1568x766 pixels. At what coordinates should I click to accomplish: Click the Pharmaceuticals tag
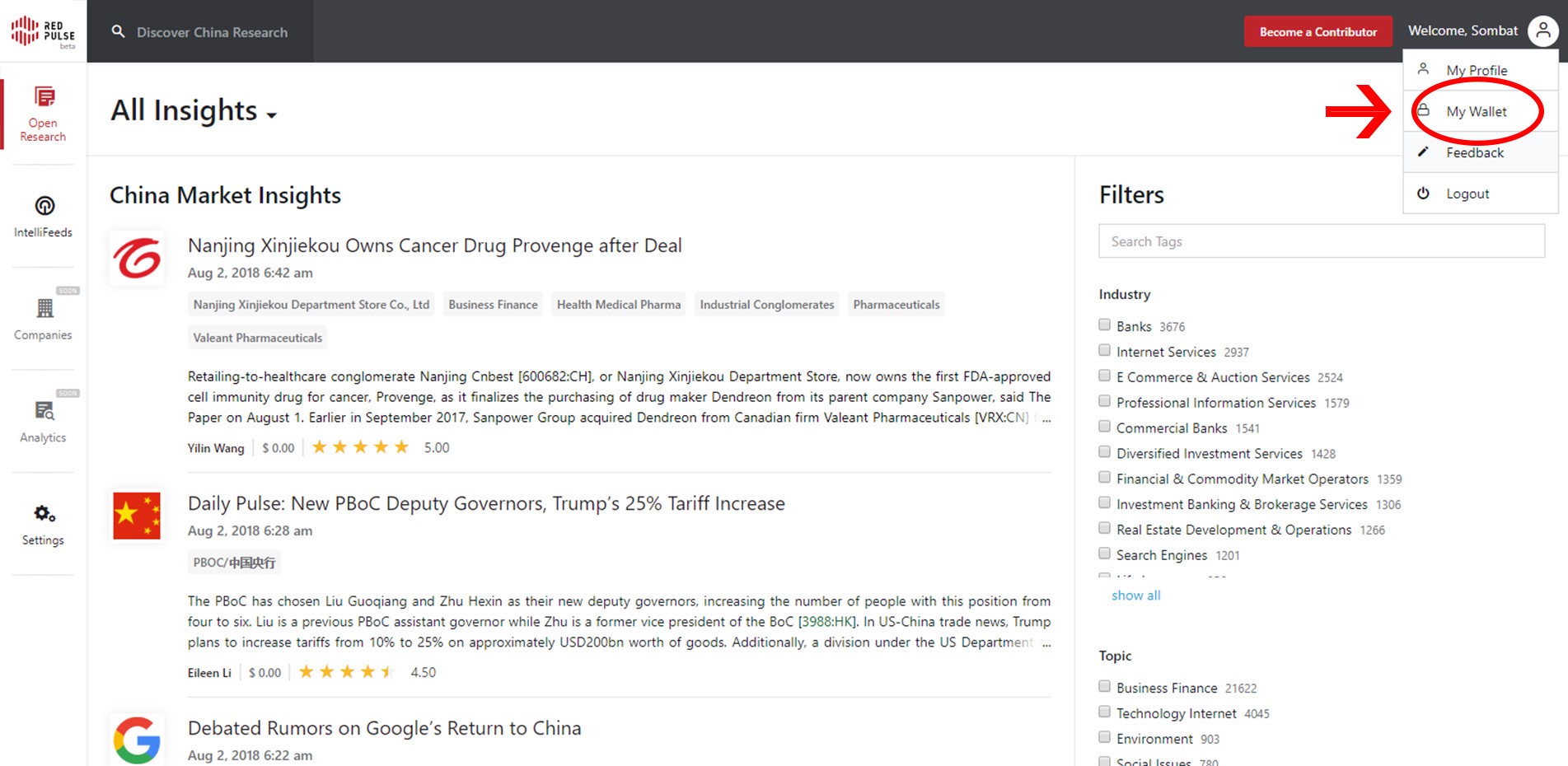pyautogui.click(x=896, y=305)
